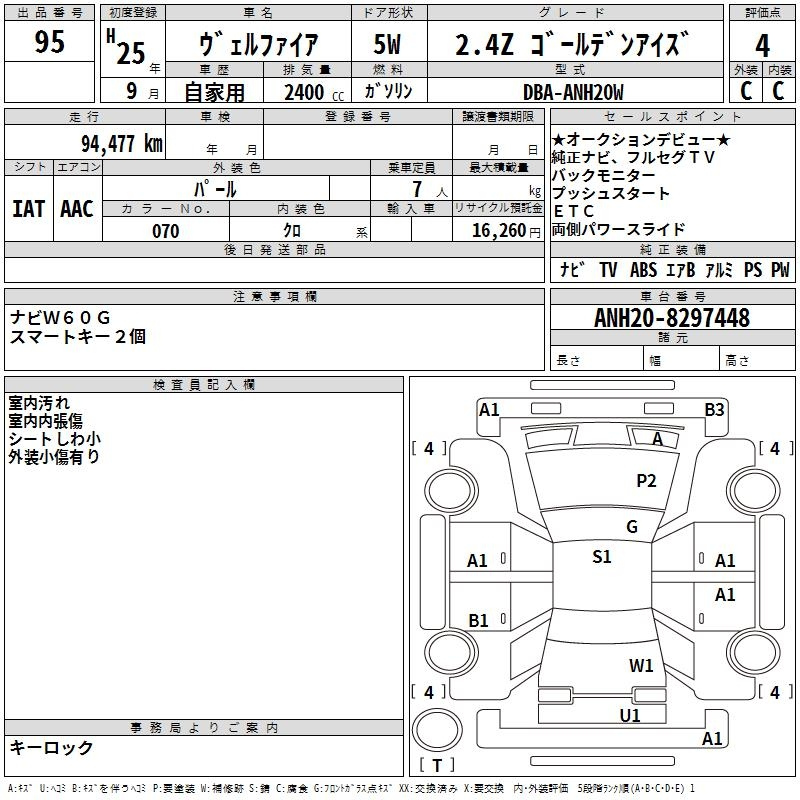Click the AAC air conditioner cell
Image resolution: width=800 pixels, height=800 pixels.
[77, 208]
